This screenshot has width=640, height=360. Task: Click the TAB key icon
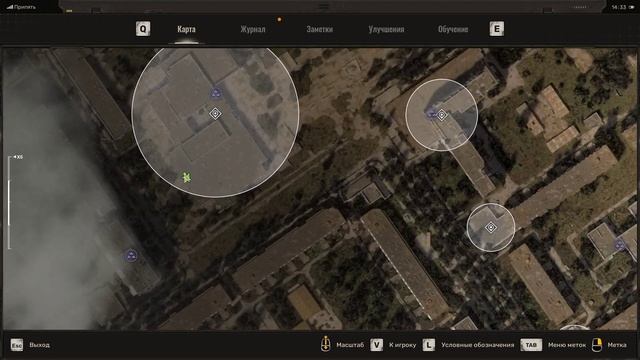pos(531,345)
